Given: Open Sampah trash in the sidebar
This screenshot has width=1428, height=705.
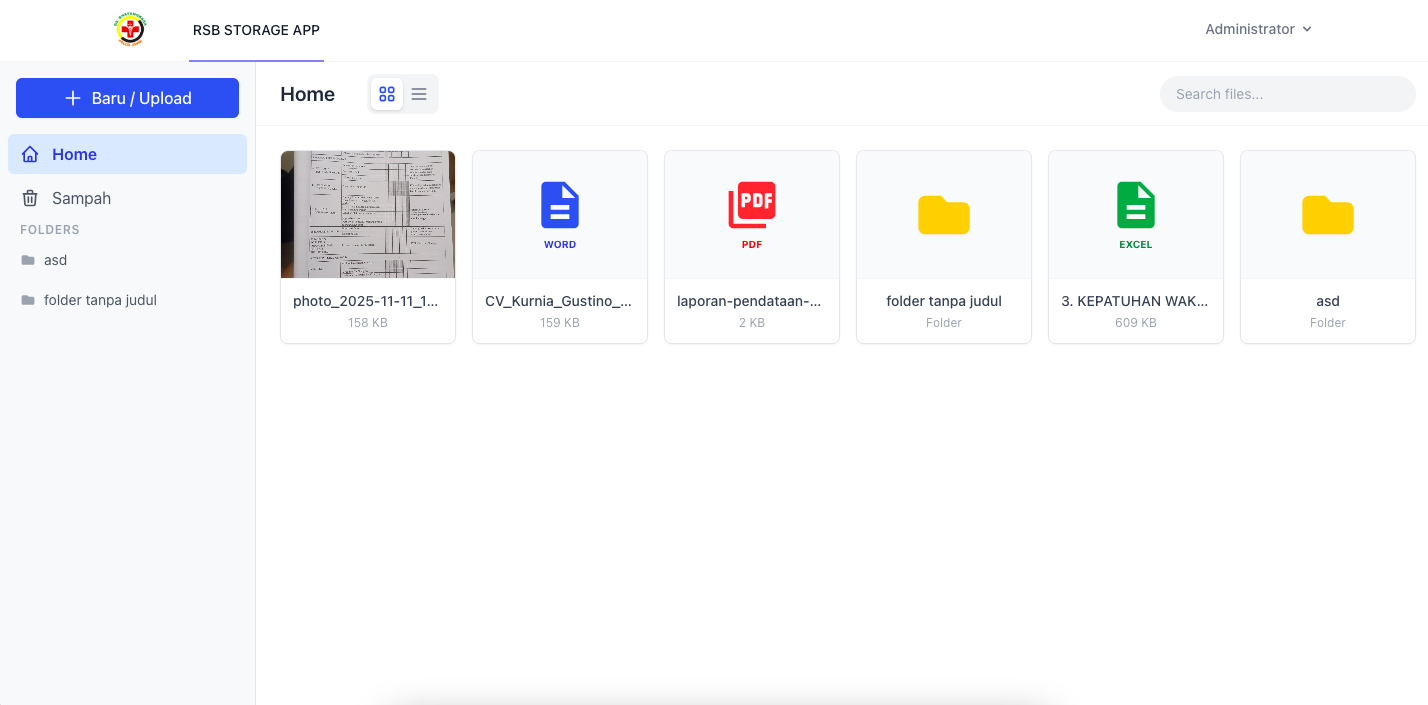Looking at the screenshot, I should [81, 198].
